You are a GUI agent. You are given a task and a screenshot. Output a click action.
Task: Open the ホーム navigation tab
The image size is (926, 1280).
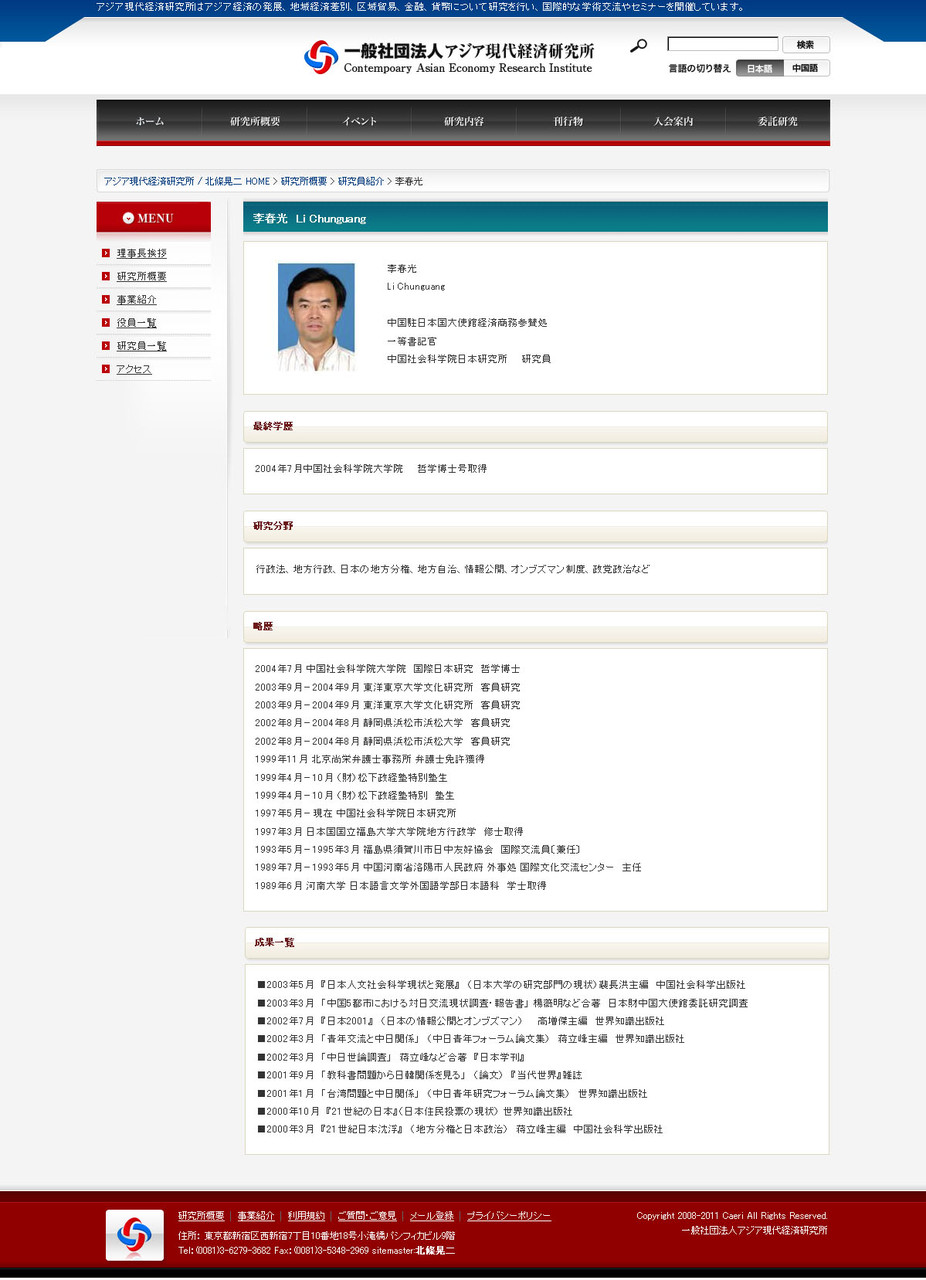(149, 121)
